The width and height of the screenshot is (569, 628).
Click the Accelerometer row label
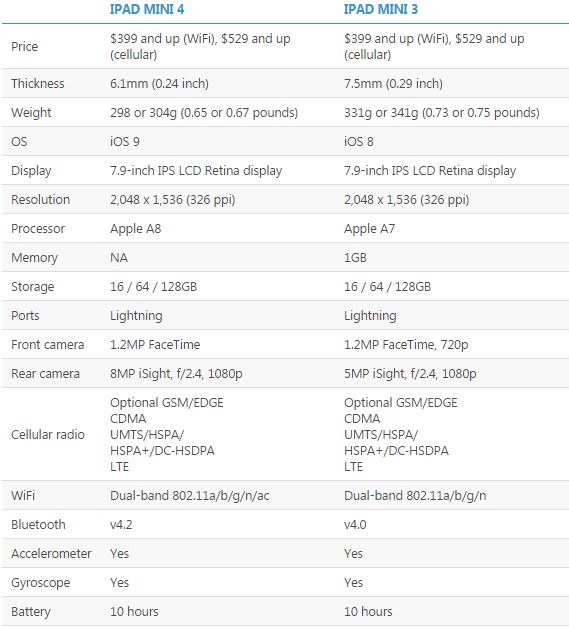click(51, 554)
